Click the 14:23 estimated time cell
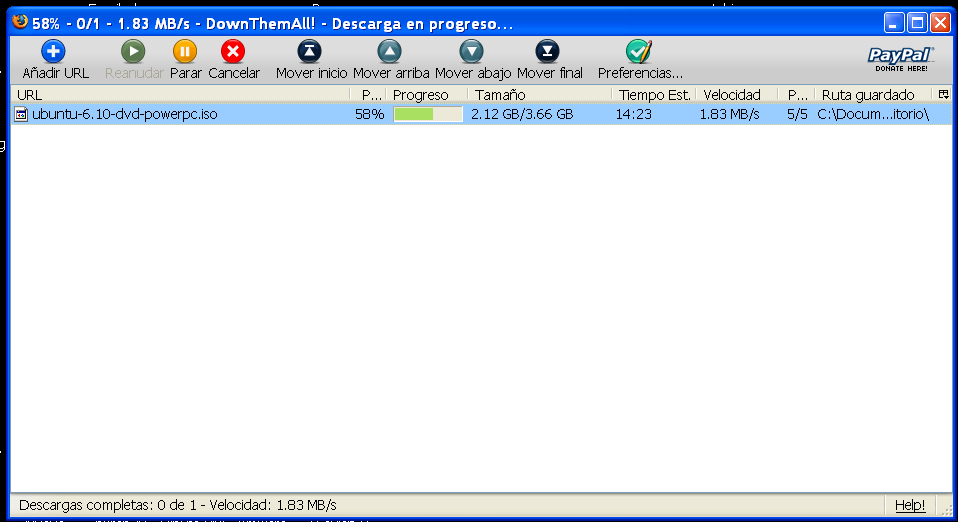Viewport: 958px width, 522px height. pos(633,114)
